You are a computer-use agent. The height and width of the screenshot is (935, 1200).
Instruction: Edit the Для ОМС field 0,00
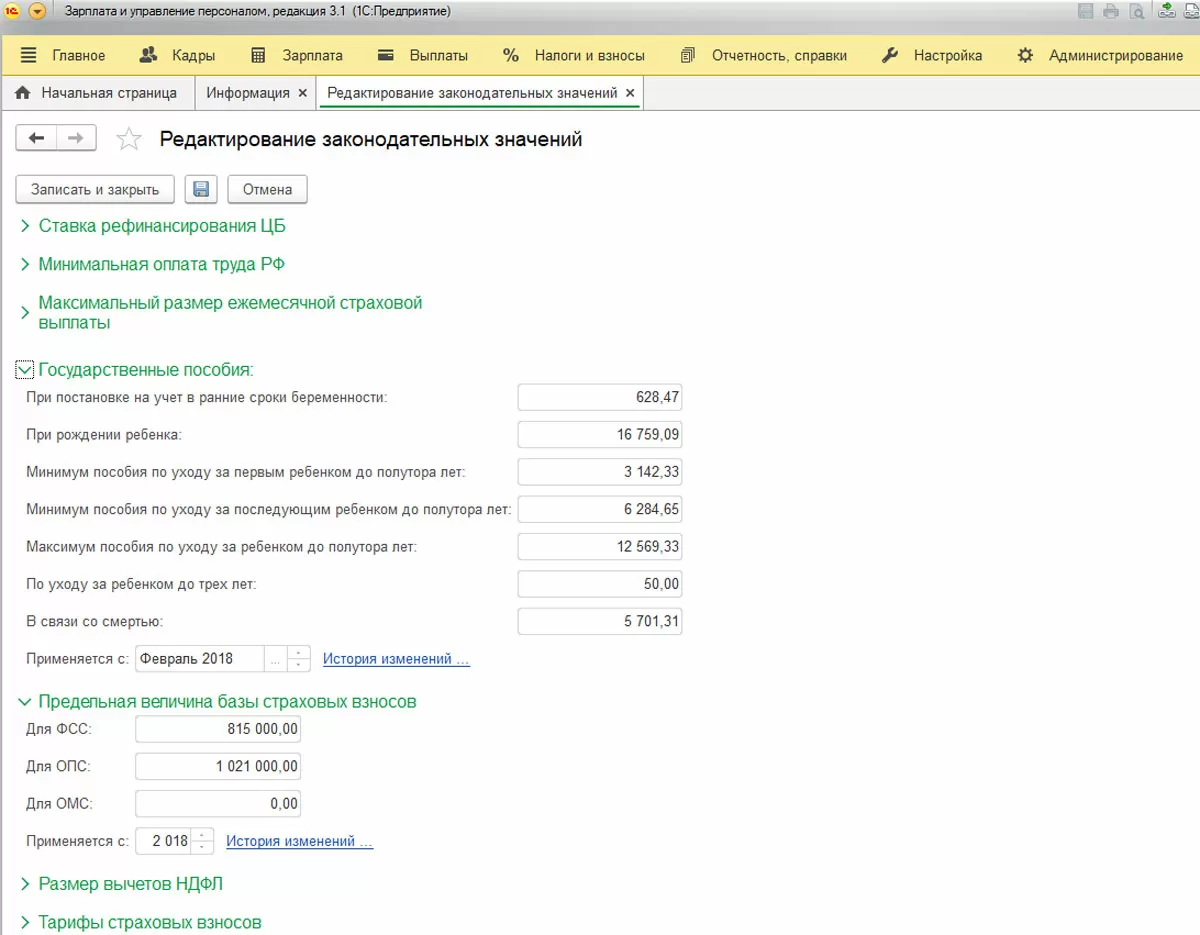click(217, 804)
